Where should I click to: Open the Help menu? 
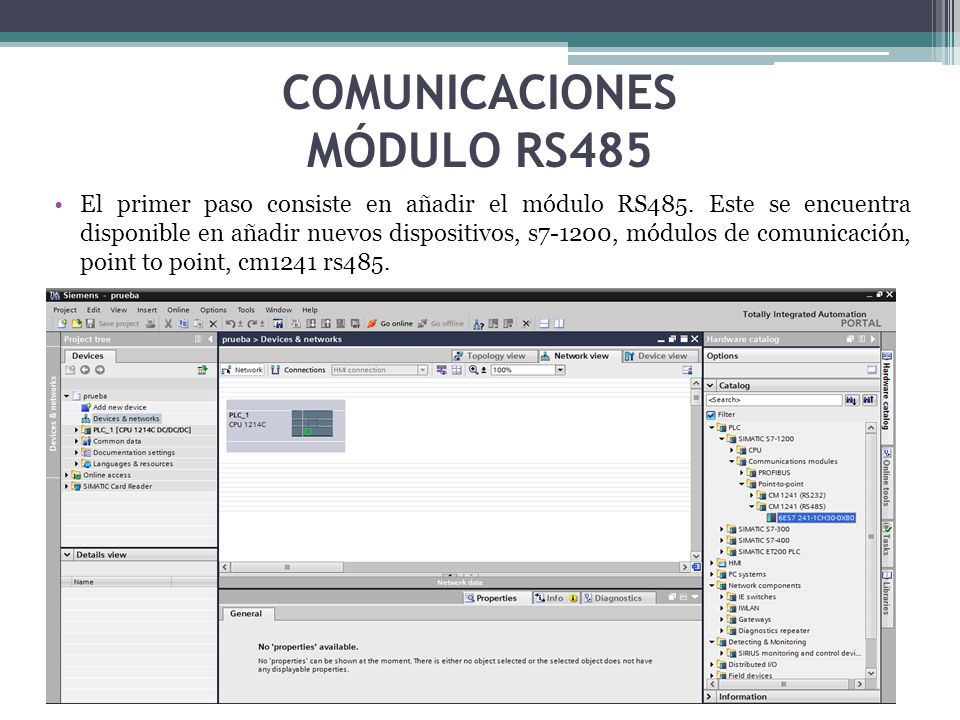310,310
